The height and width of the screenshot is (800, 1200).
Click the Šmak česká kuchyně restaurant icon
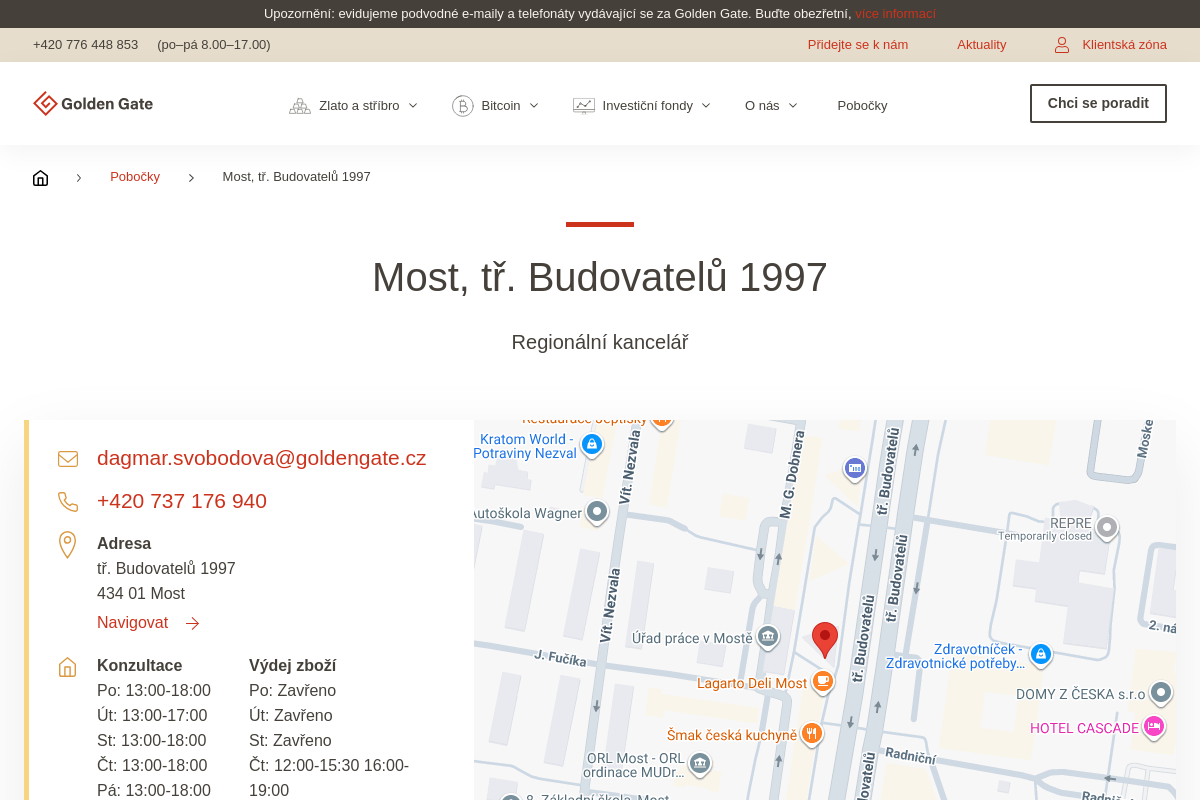812,733
